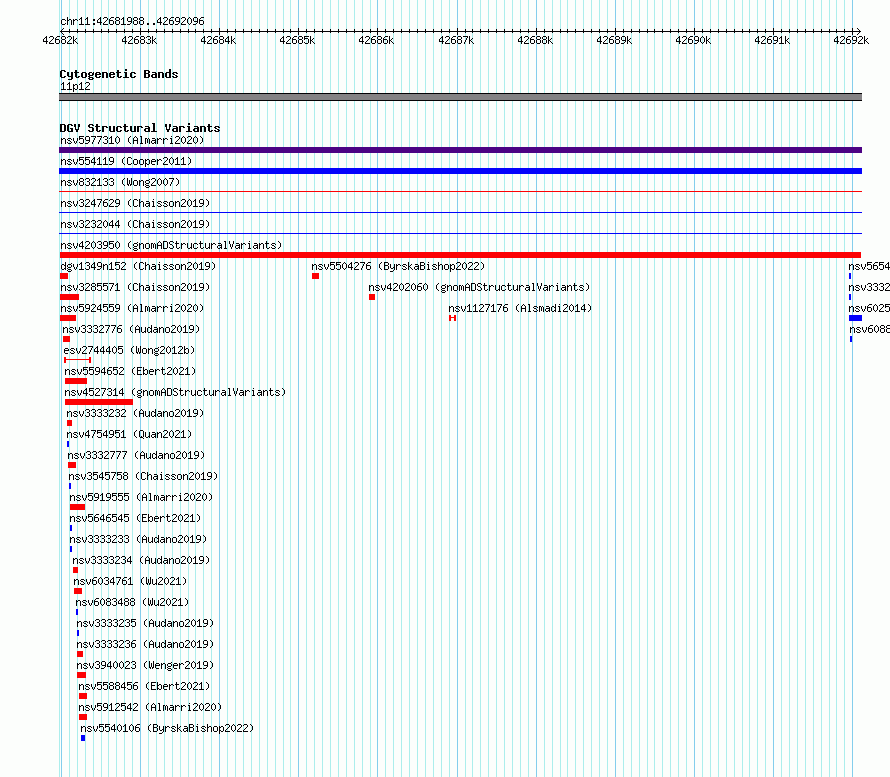This screenshot has height=777, width=890.
Task: Click the 42683k ruler position
Action: 139,40
